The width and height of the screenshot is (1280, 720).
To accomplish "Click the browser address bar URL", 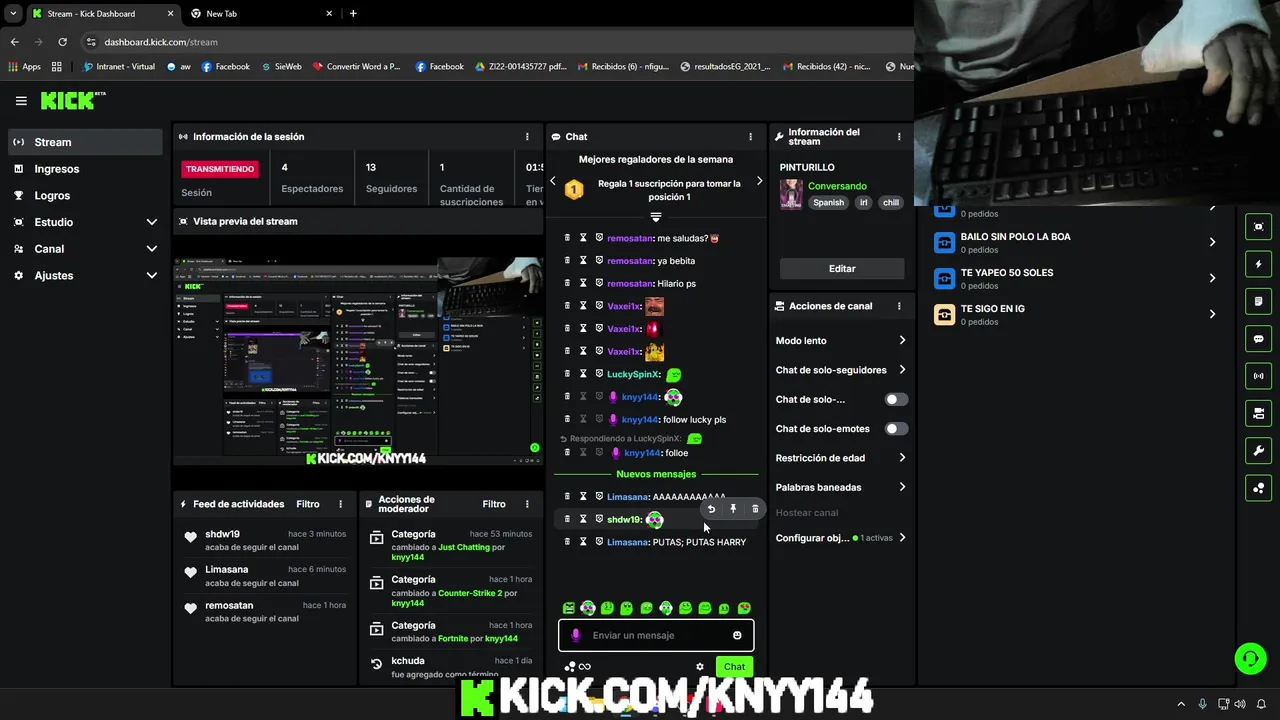I will pyautogui.click(x=161, y=42).
